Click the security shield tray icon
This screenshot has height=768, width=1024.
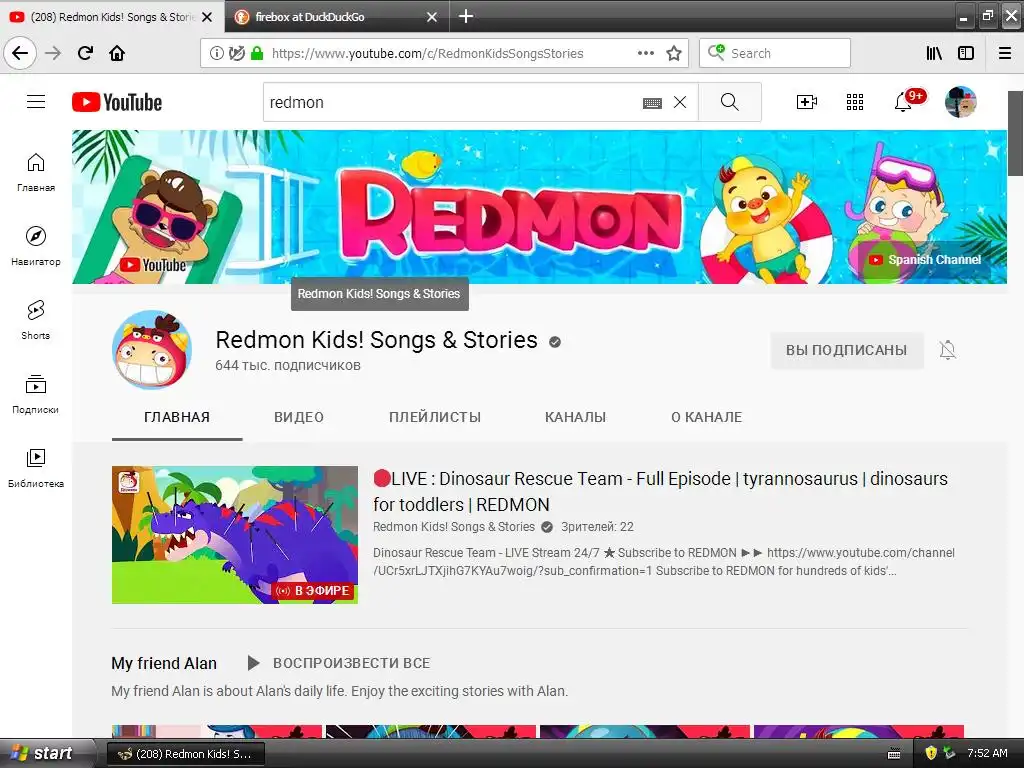click(931, 753)
